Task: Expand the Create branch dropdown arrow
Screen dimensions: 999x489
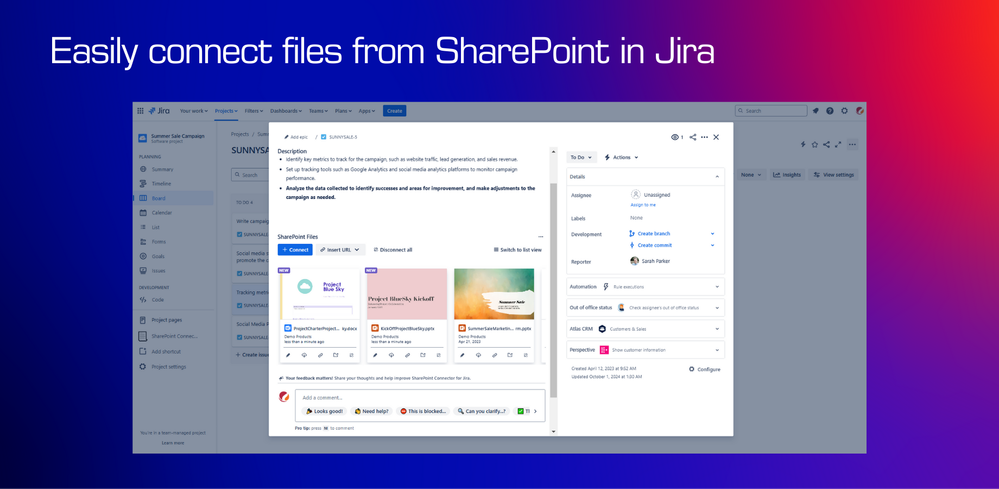Action: 712,234
